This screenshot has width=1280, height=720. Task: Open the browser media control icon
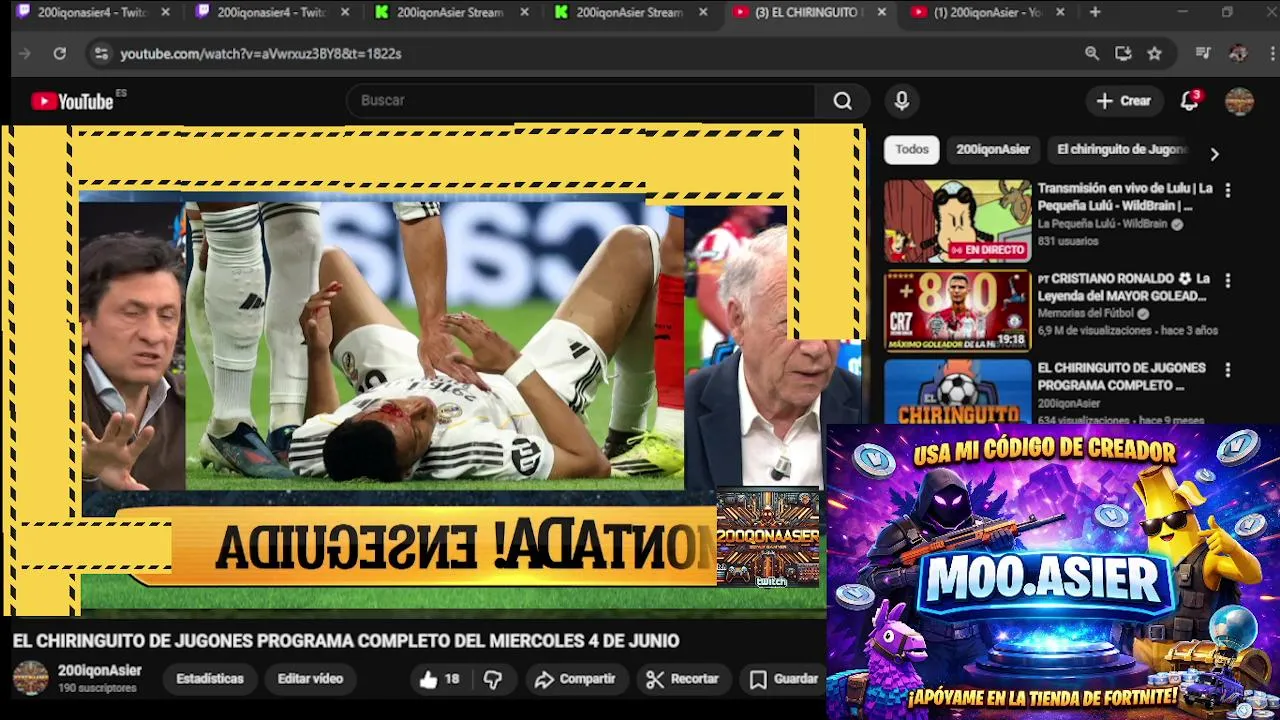click(x=1204, y=54)
